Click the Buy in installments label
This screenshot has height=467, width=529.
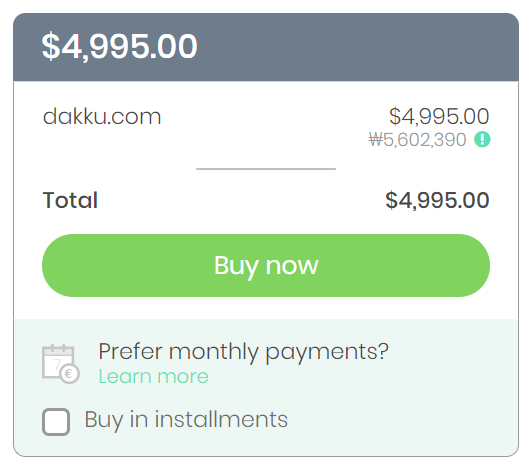click(186, 420)
